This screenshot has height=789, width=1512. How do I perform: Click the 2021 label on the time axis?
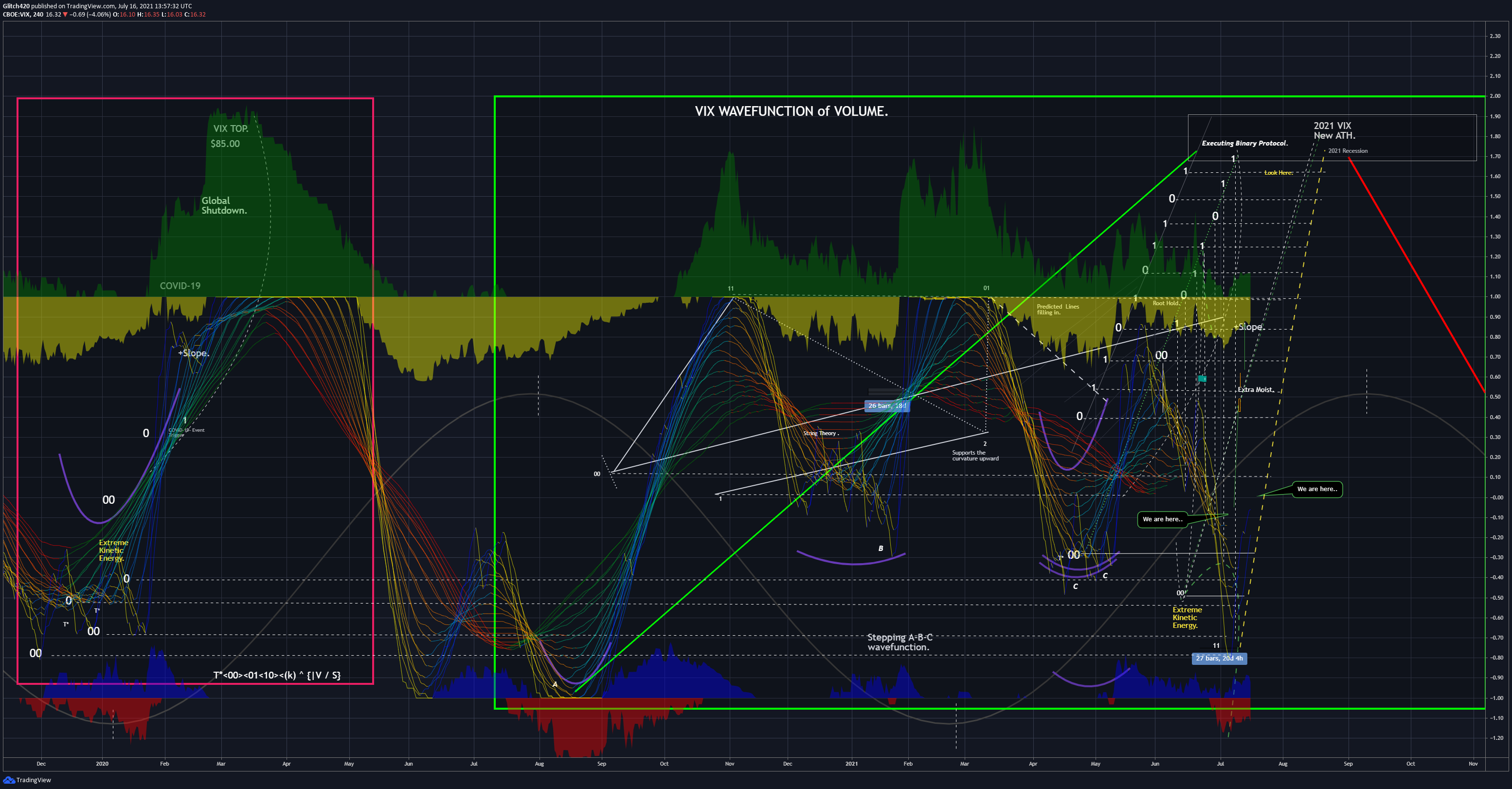click(x=851, y=764)
